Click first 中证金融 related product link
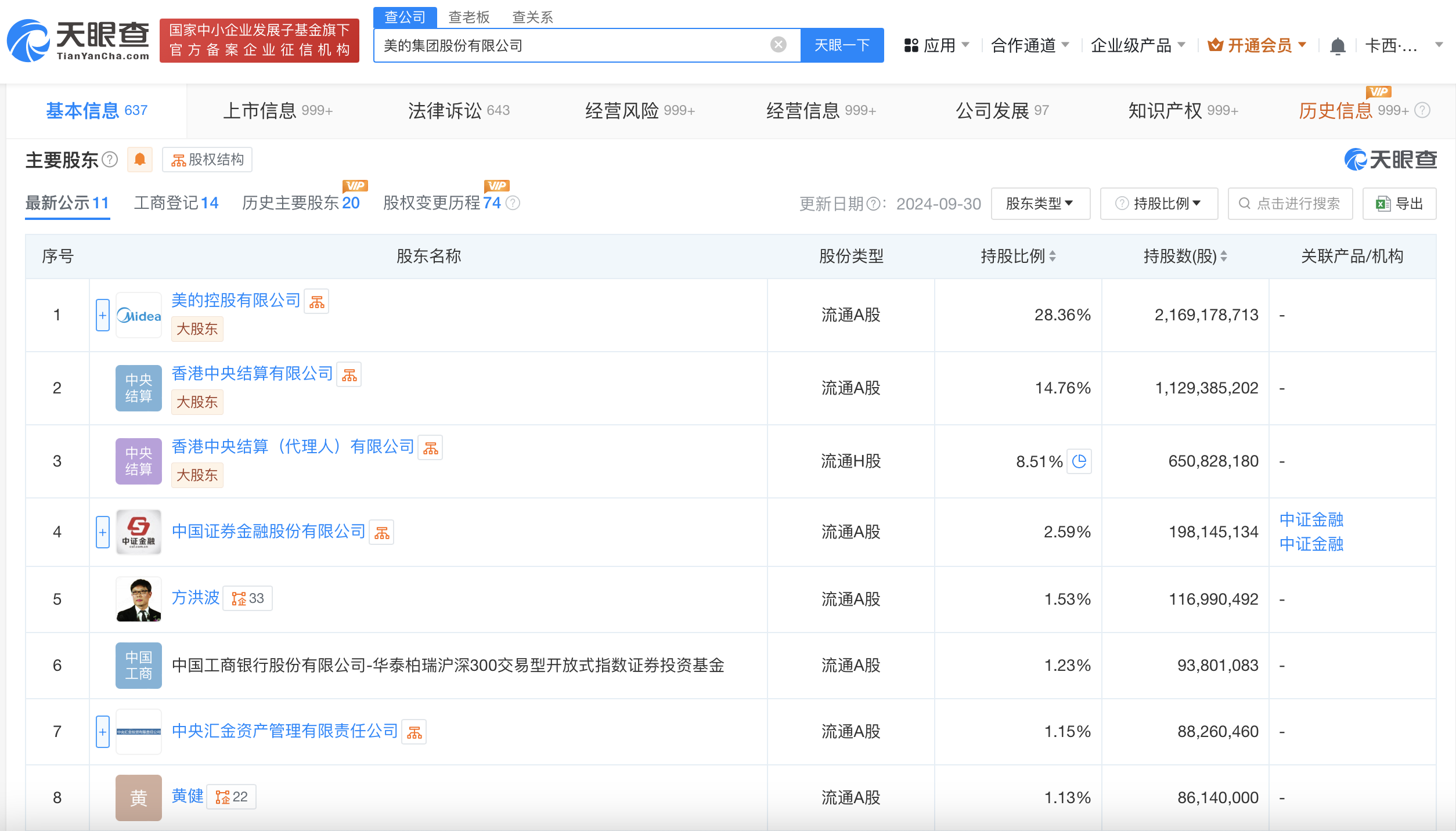Screen dimensions: 1456x831 (1311, 519)
